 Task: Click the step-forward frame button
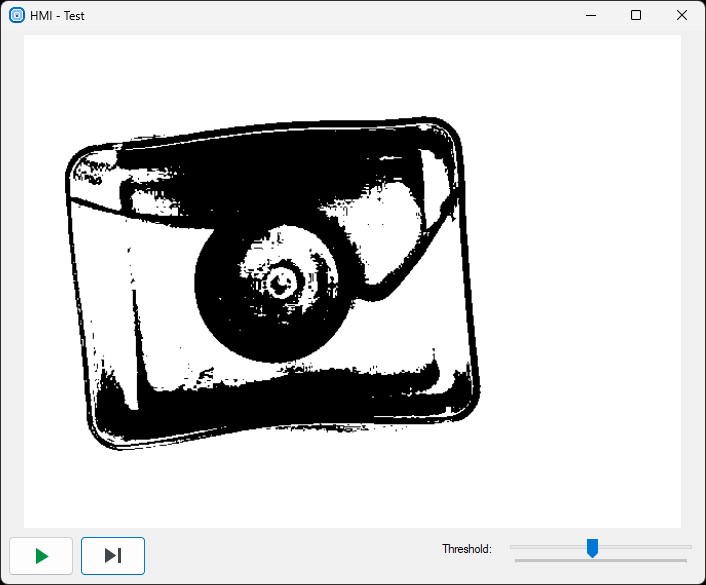point(113,556)
